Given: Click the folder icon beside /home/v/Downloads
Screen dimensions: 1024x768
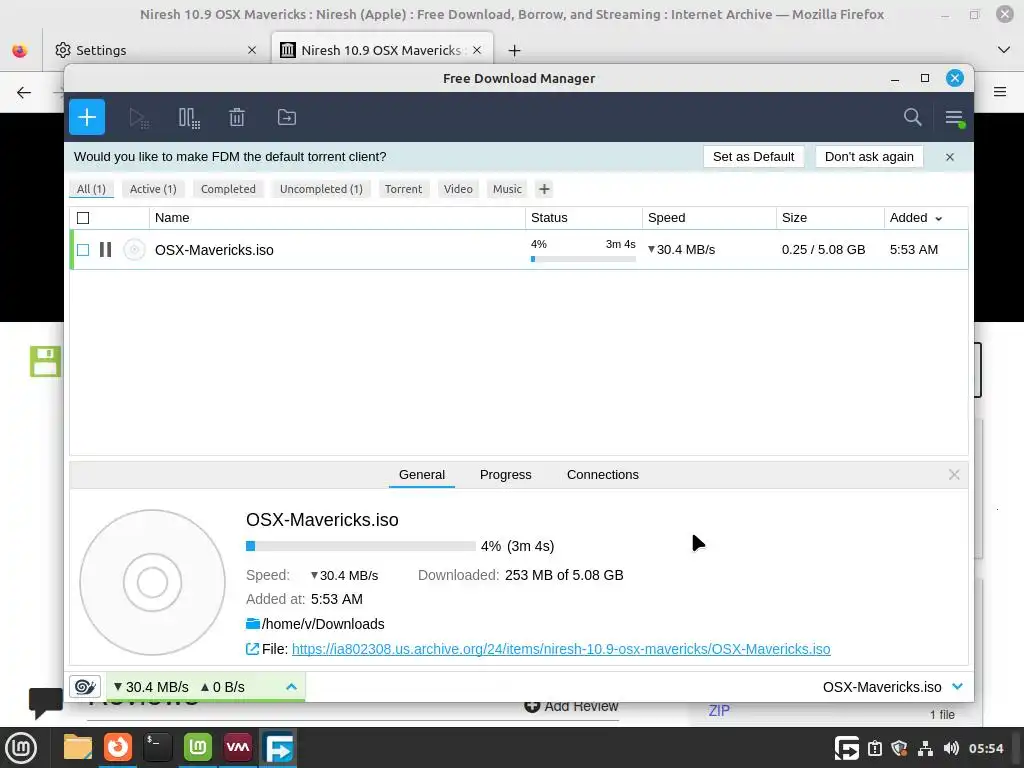Looking at the screenshot, I should (253, 624).
